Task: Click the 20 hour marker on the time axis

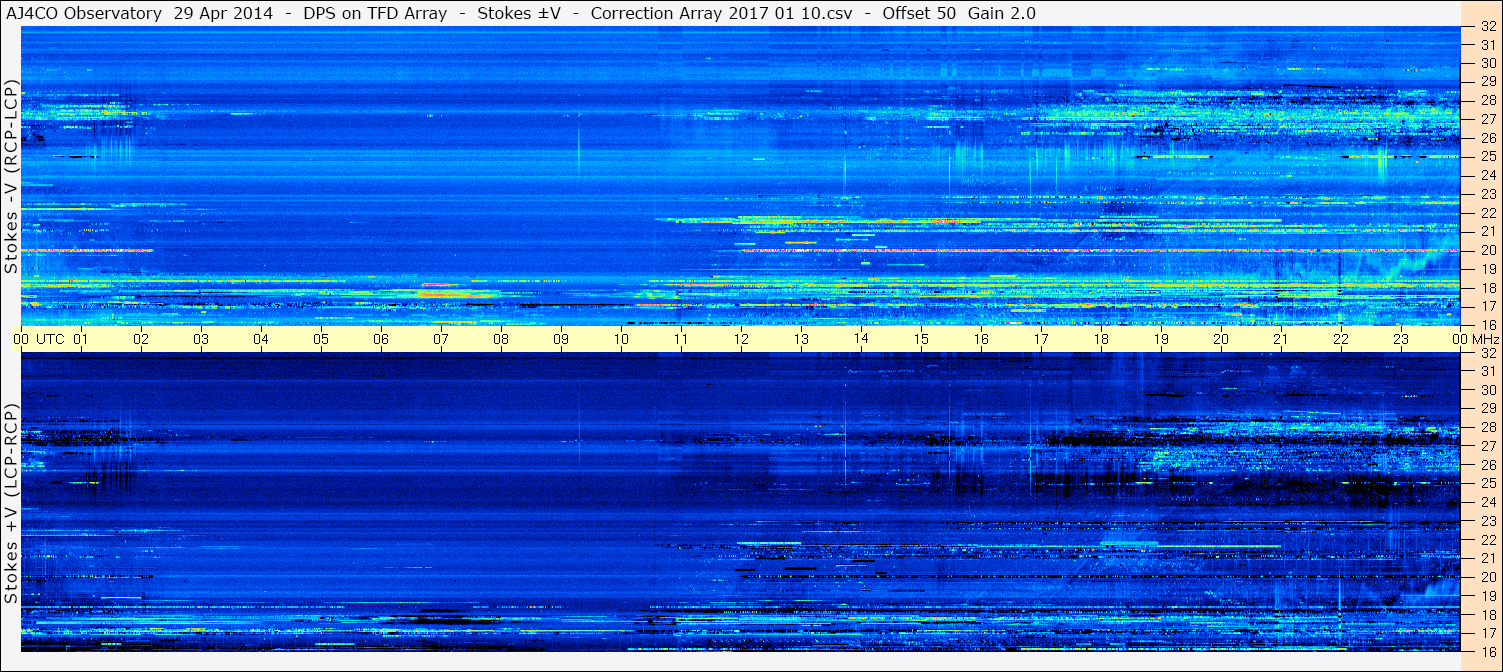Action: [x=1221, y=339]
